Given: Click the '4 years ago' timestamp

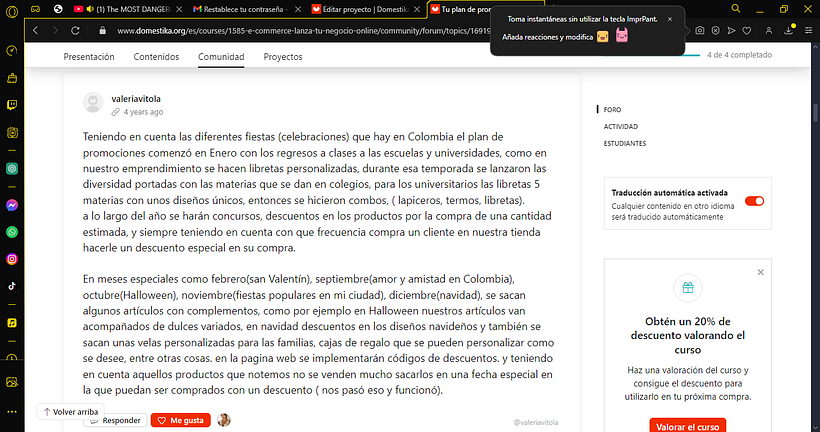Looking at the screenshot, I should (x=143, y=112).
